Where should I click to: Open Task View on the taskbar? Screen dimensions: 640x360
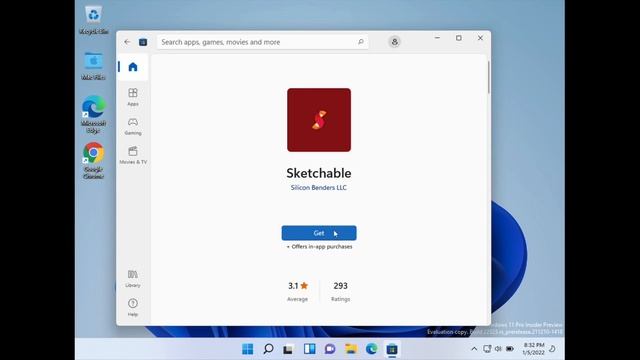289,349
